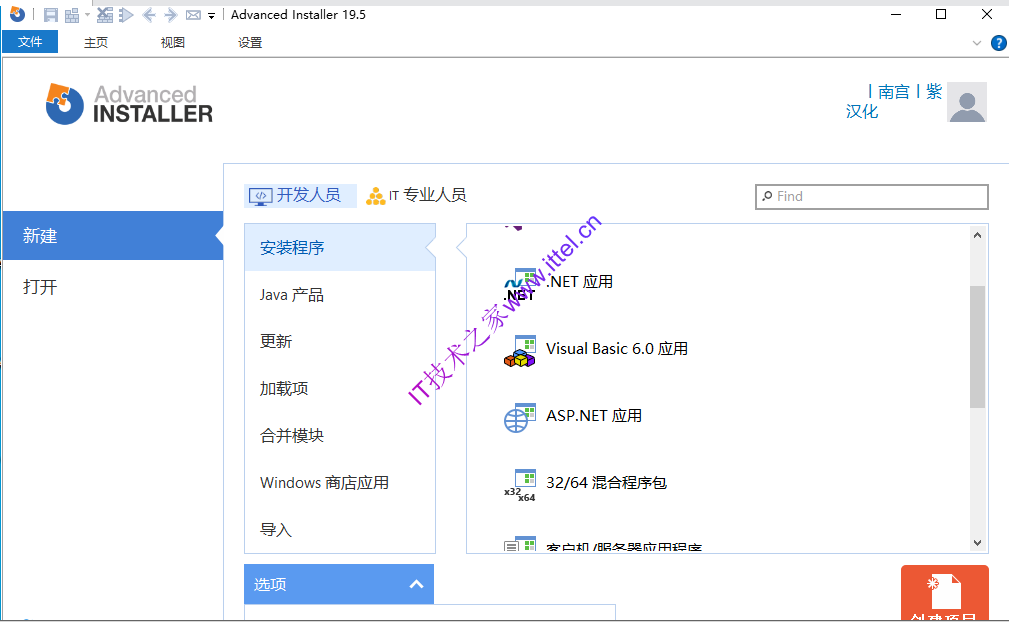
Task: Select the 导入 category
Action: pyautogui.click(x=340, y=529)
